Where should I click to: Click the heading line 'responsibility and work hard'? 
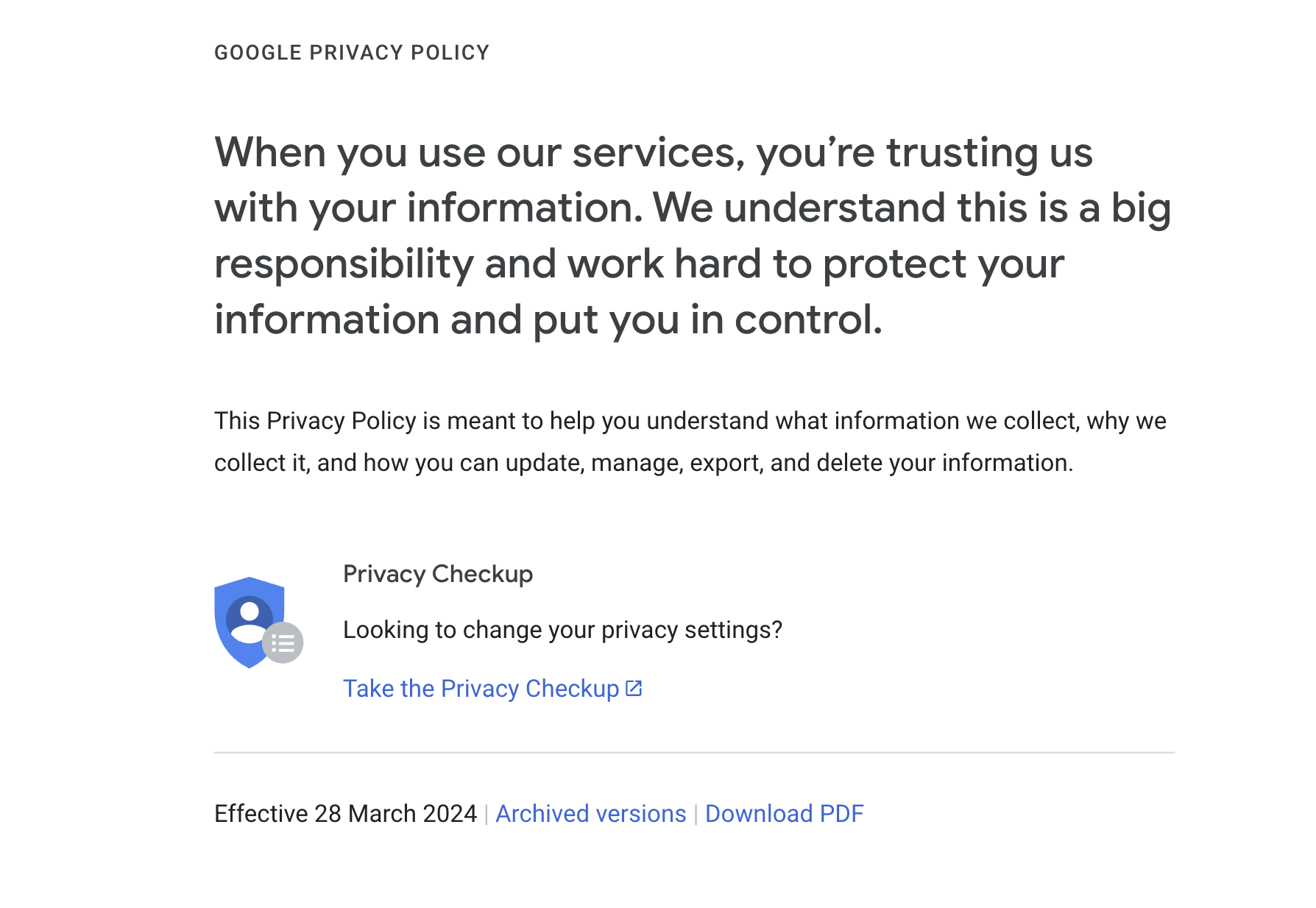tap(639, 264)
